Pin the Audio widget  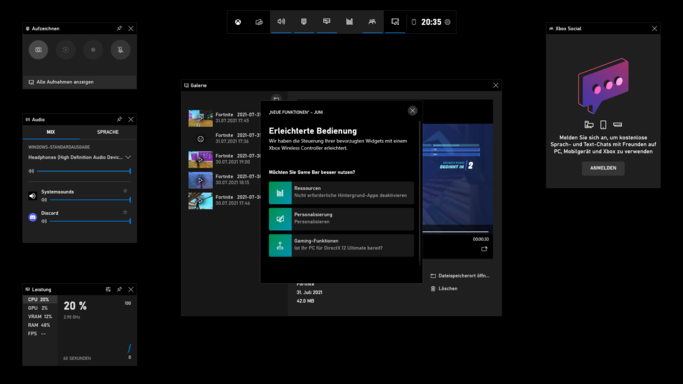click(x=119, y=119)
